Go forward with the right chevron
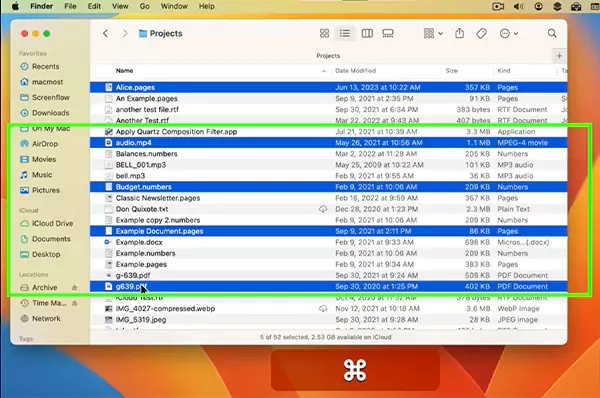The height and width of the screenshot is (398, 600). (125, 33)
